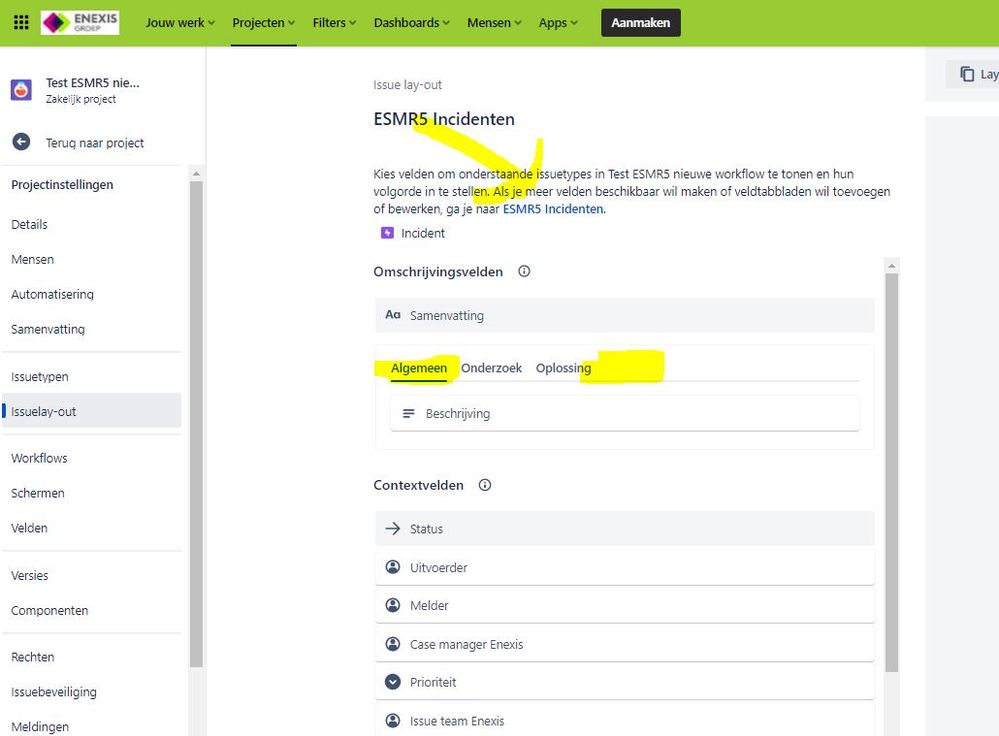
Task: Open the Projecten dropdown menu
Action: pos(264,23)
